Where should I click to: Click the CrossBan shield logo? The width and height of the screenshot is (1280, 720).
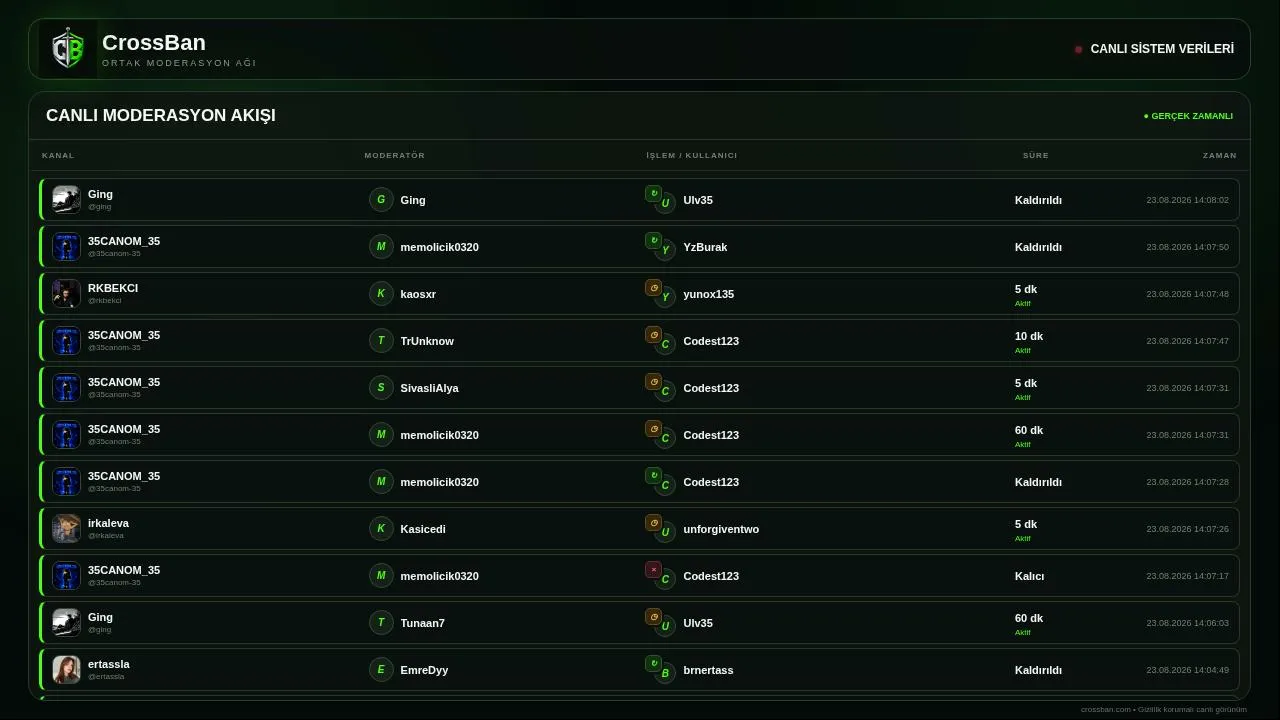click(x=68, y=49)
